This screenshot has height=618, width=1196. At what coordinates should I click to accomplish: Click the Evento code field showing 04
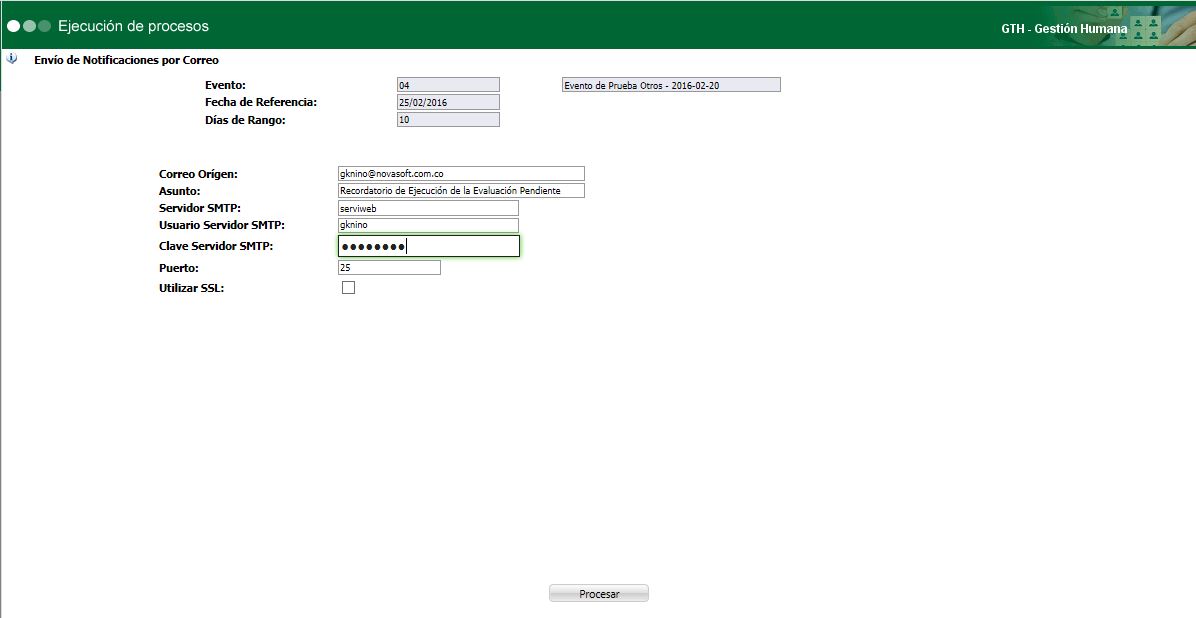pyautogui.click(x=448, y=85)
